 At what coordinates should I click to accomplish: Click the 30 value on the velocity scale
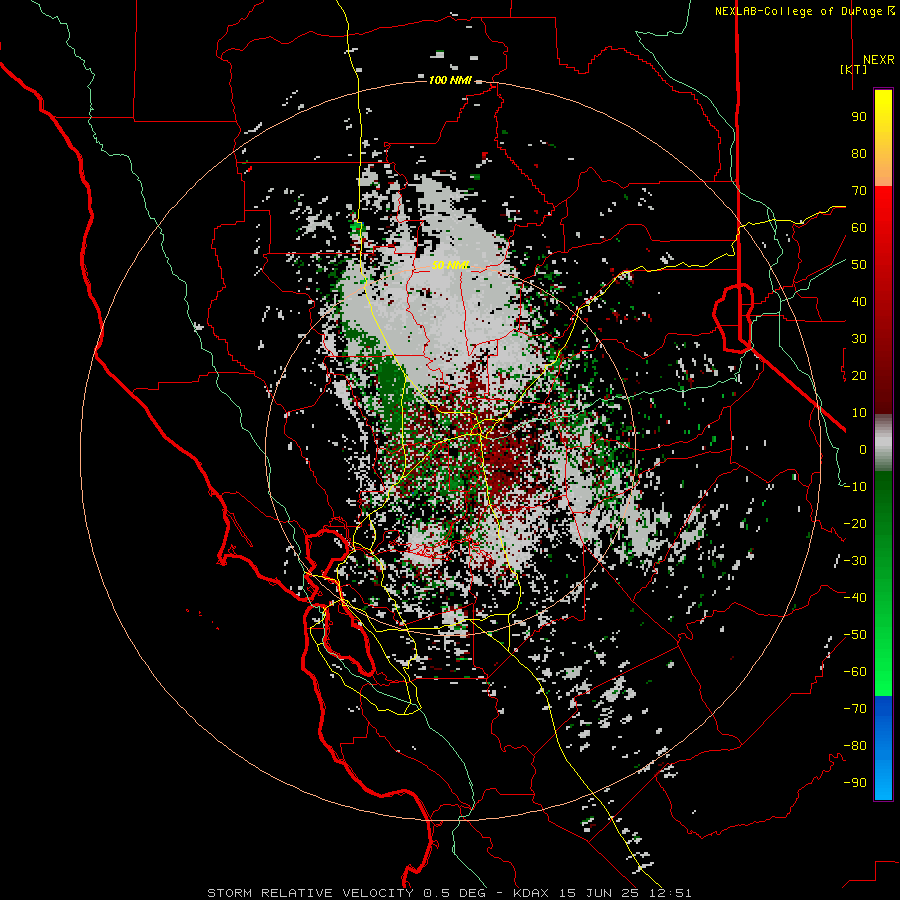tap(859, 339)
